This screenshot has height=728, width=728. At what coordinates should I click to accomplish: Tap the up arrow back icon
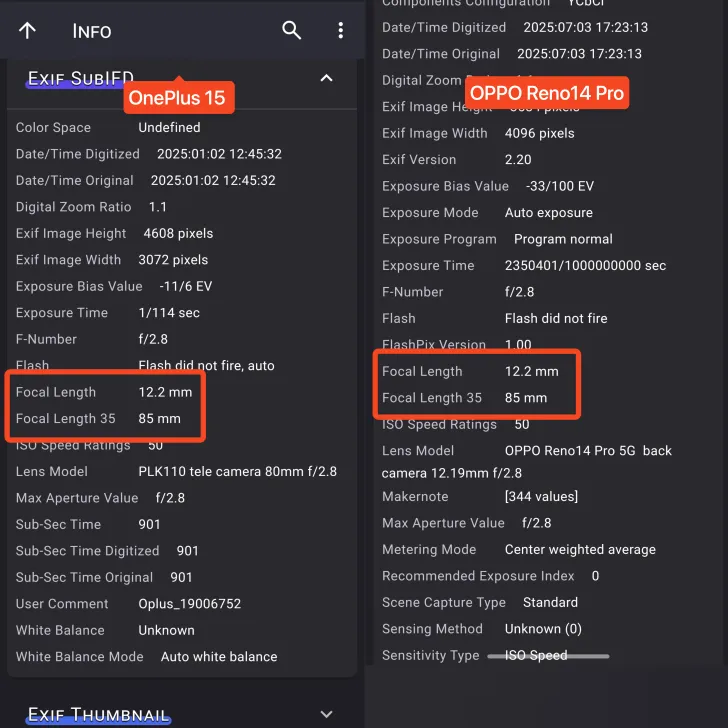click(x=27, y=30)
